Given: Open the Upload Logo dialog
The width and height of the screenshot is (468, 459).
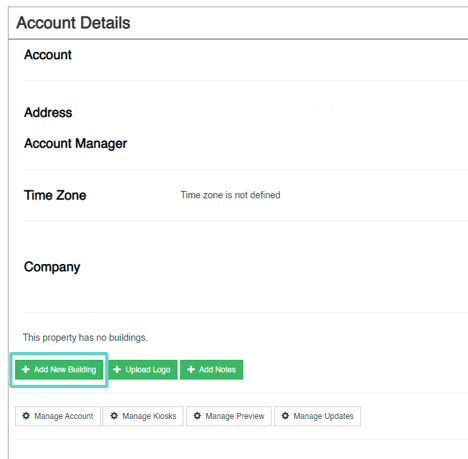Looking at the screenshot, I should tap(143, 370).
